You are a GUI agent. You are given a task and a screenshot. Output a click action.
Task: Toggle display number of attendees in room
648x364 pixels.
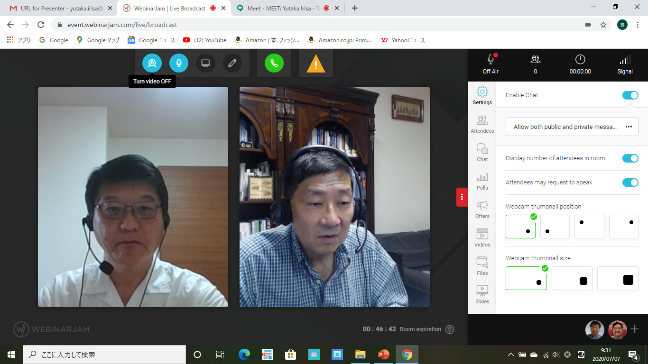click(630, 158)
